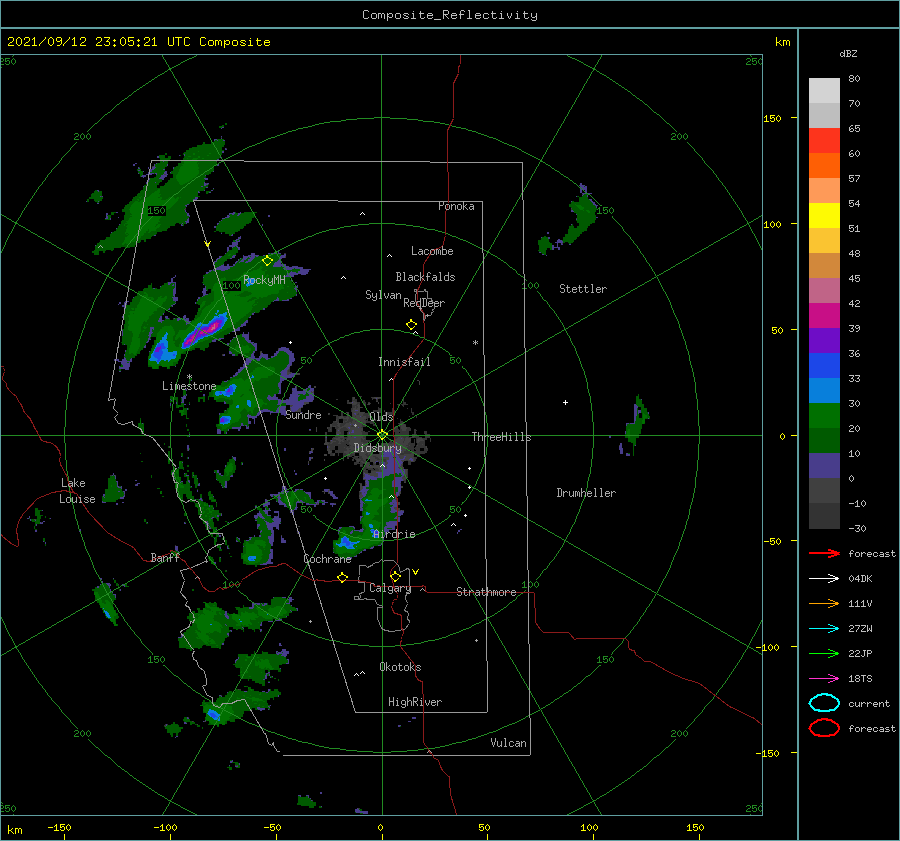Click the Cochrane map label
This screenshot has height=841, width=900.
tap(328, 559)
